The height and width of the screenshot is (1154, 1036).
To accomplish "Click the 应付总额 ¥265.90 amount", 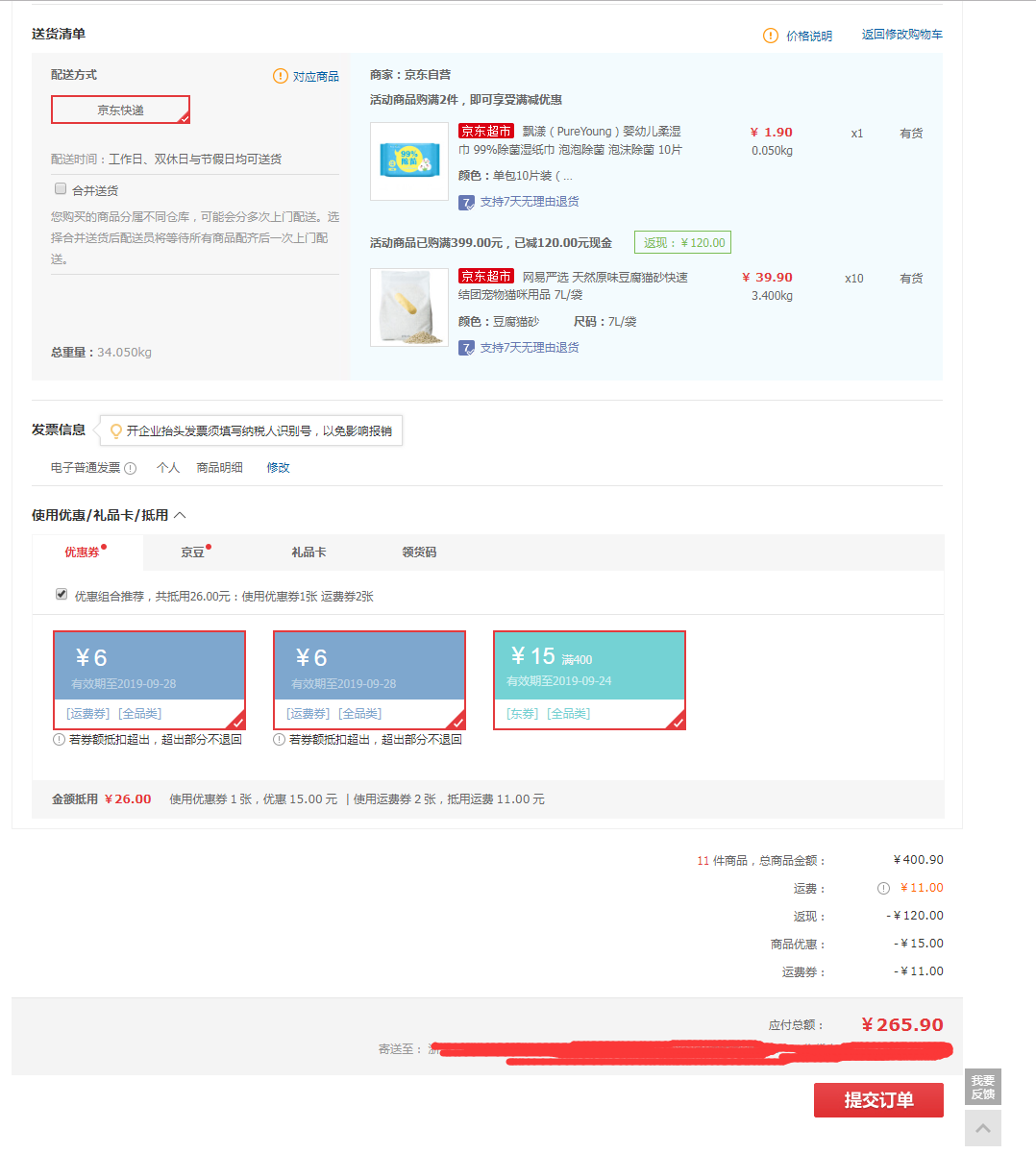I will coord(902,1025).
